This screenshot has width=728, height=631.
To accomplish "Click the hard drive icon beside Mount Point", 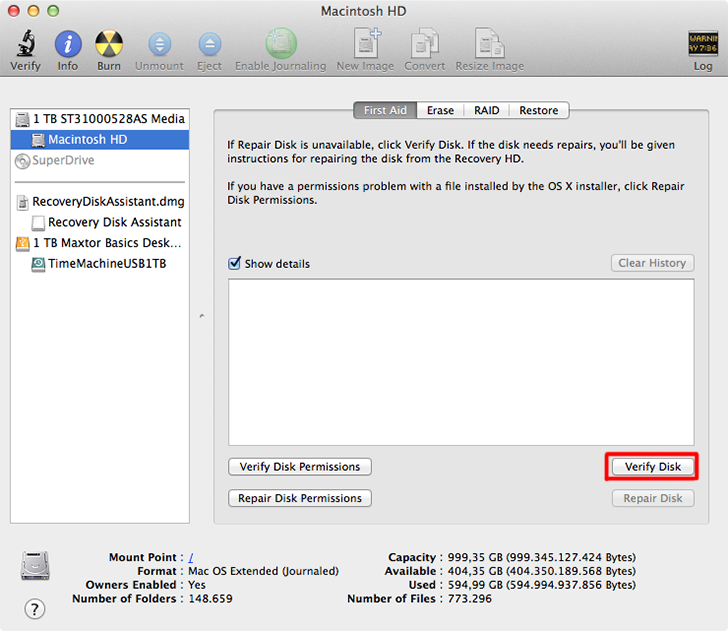I will tap(35, 565).
